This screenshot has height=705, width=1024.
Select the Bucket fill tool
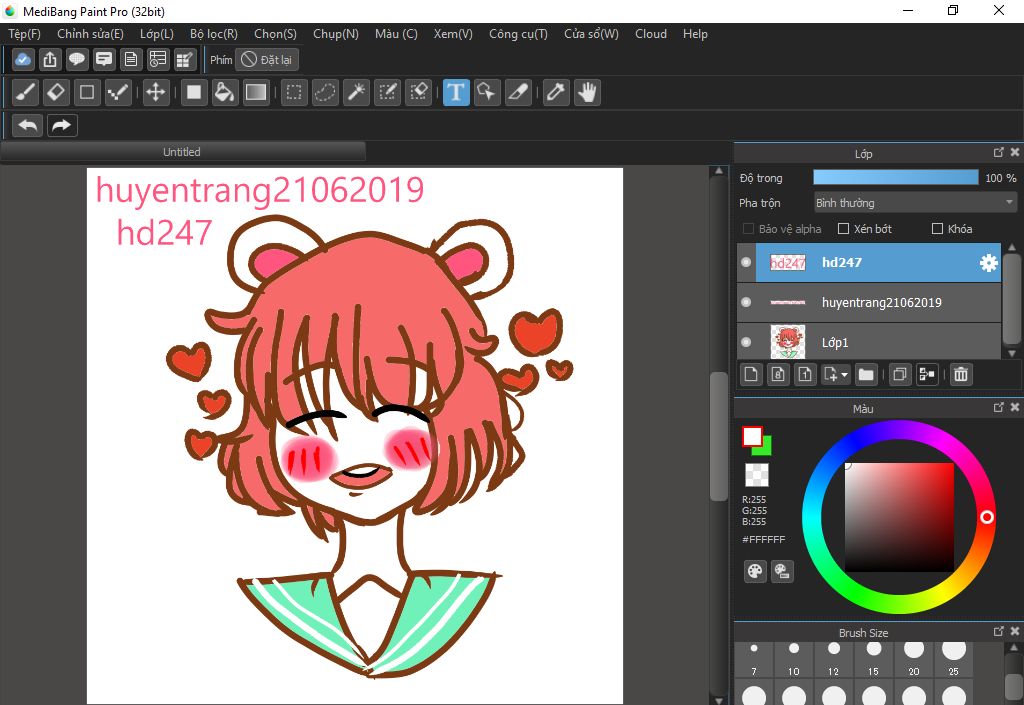[x=225, y=93]
